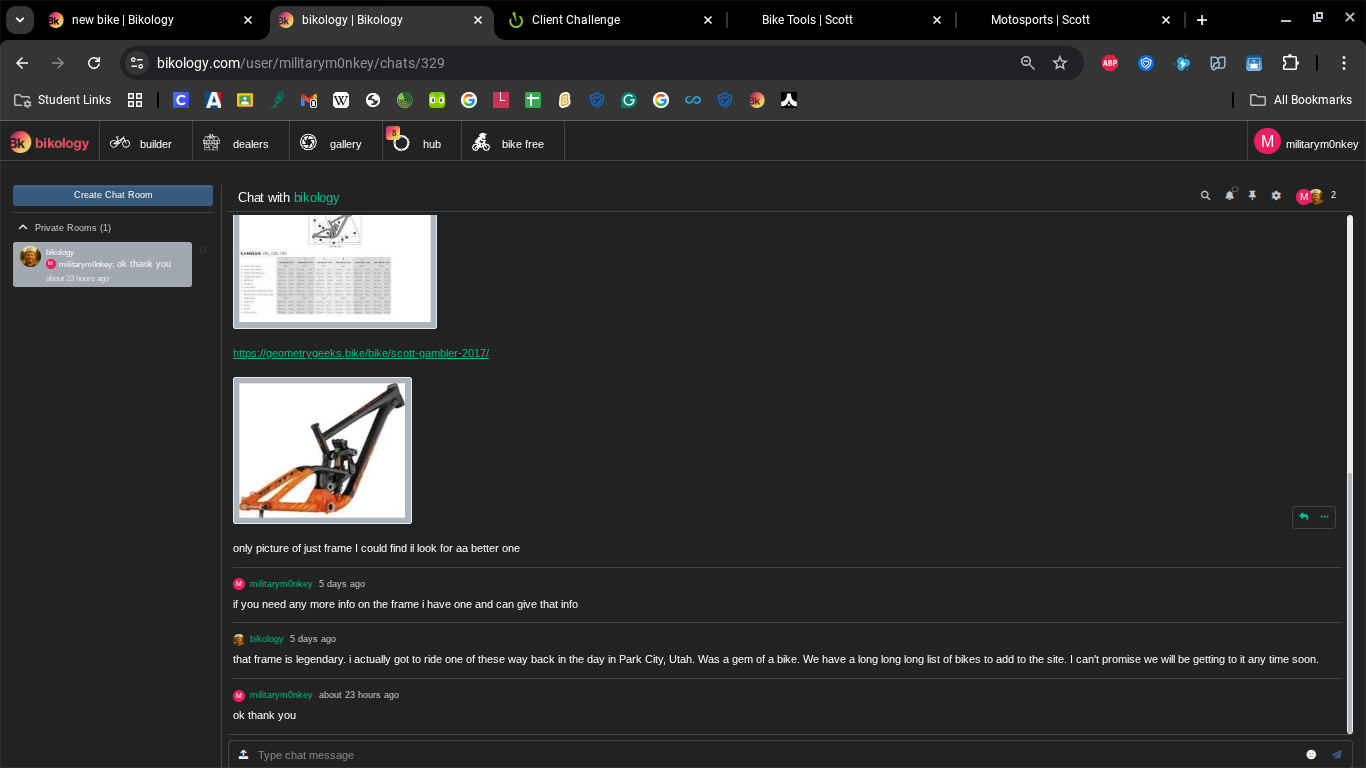Open chat search
This screenshot has width=1366, height=768.
pos(1205,196)
